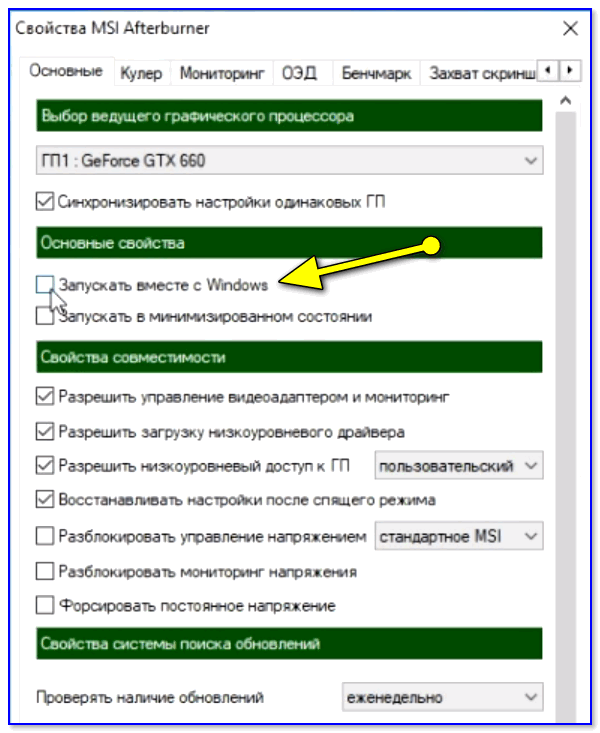Toggle Разрешить управление видеоадаптером и мониторинг
This screenshot has width=600, height=733.
pyautogui.click(x=44, y=396)
